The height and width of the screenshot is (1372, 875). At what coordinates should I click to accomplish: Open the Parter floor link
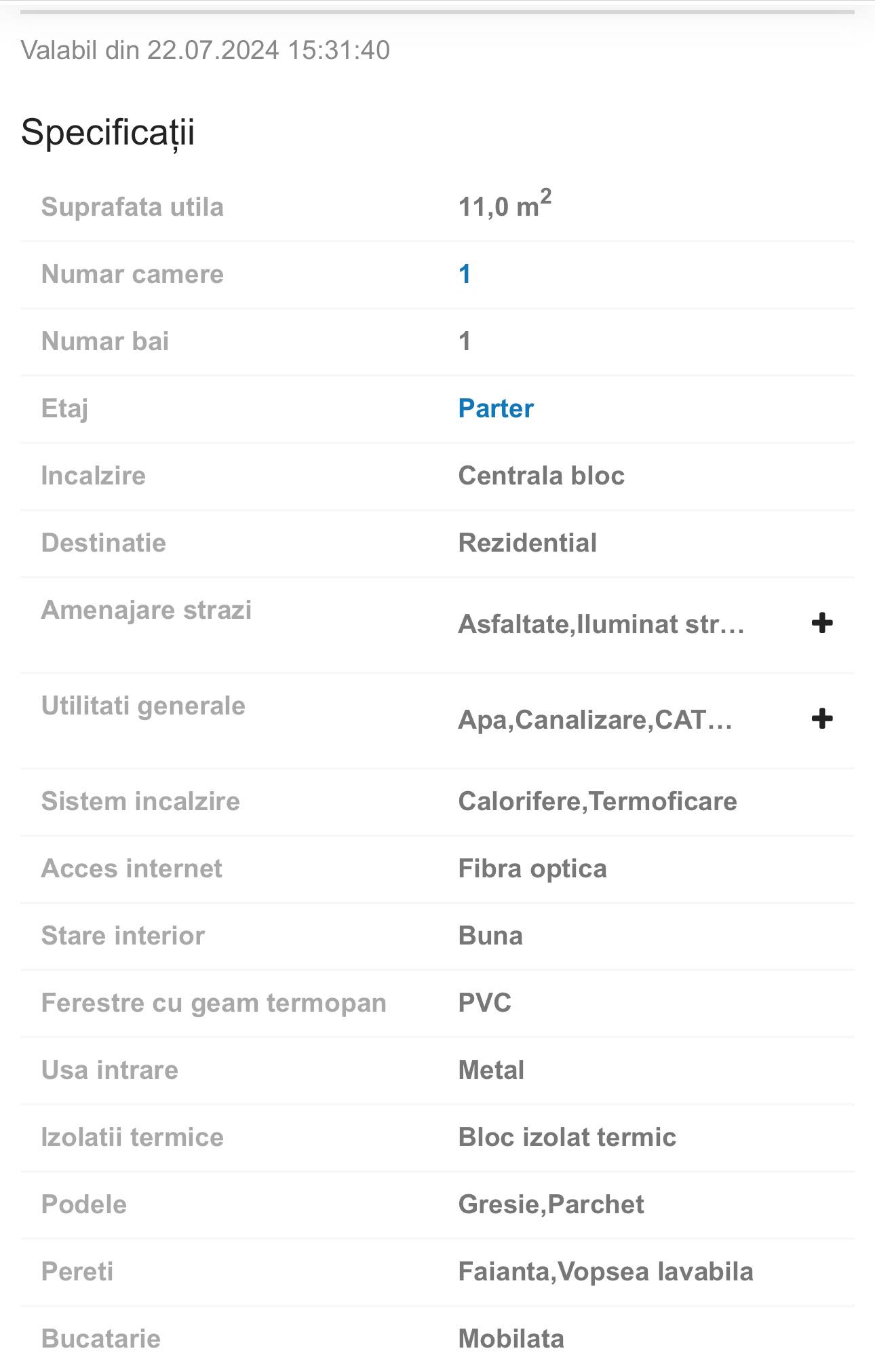click(496, 408)
